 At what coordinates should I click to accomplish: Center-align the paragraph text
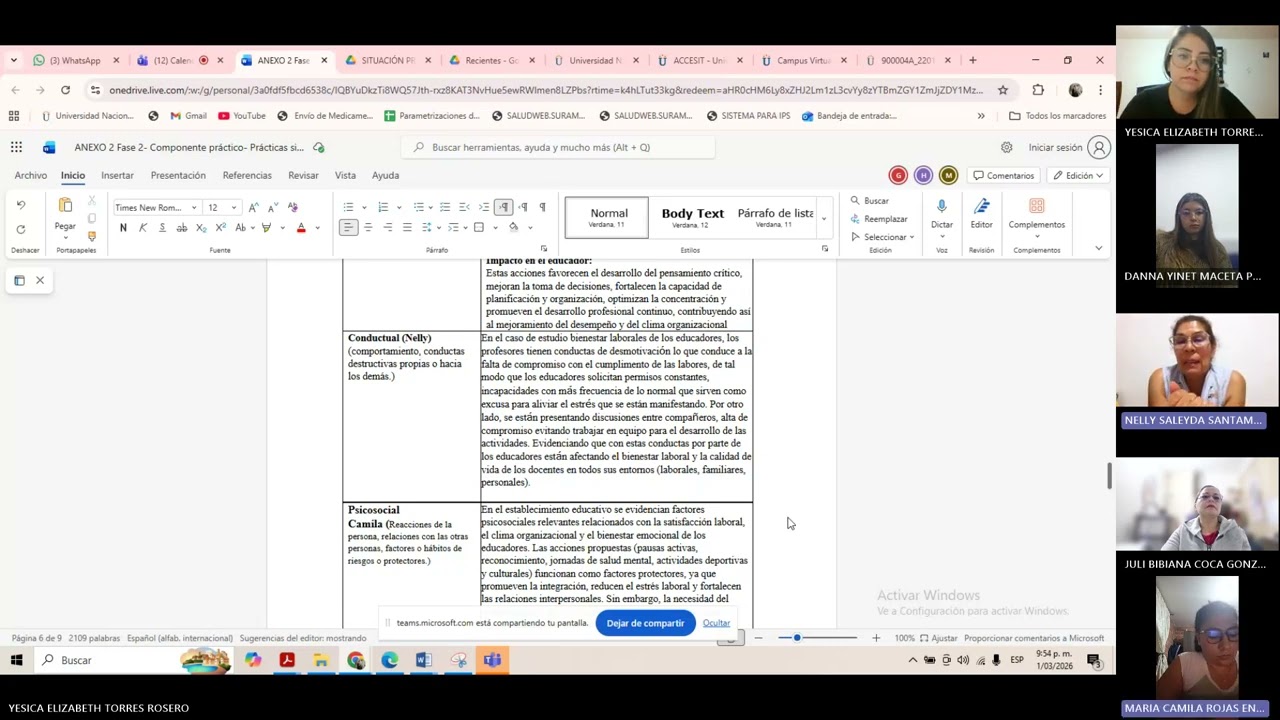[x=368, y=228]
